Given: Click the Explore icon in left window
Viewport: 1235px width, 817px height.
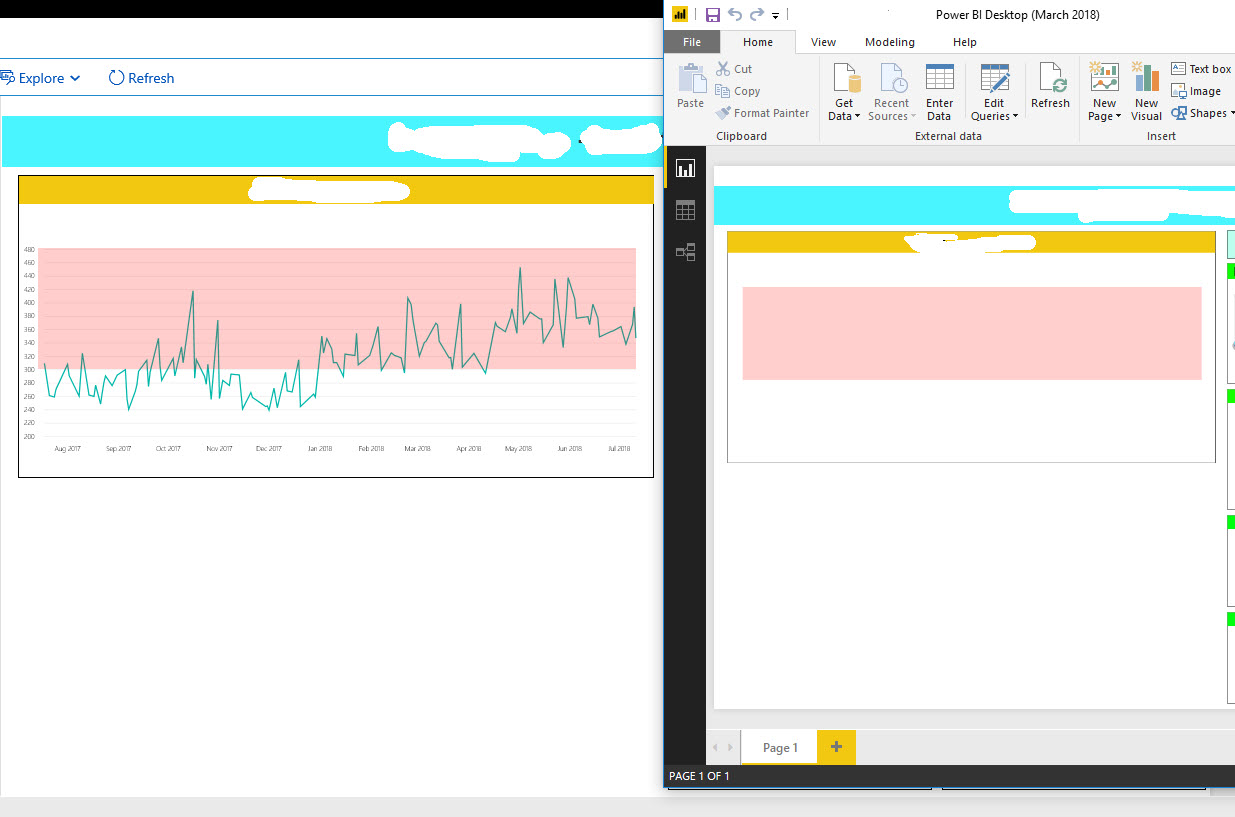Looking at the screenshot, I should click(x=6, y=78).
